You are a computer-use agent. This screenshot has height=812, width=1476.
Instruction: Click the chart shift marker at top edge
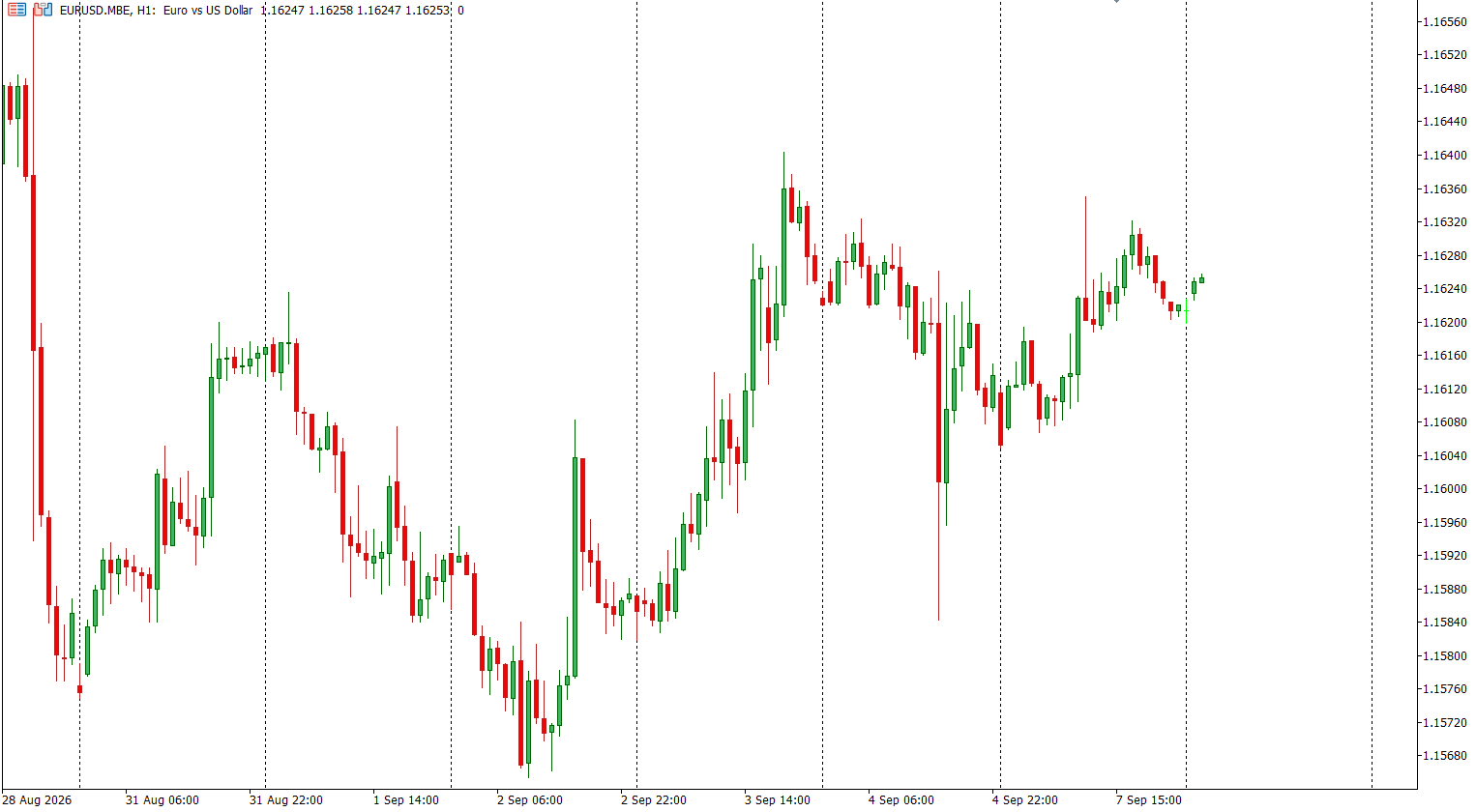pos(1116,2)
